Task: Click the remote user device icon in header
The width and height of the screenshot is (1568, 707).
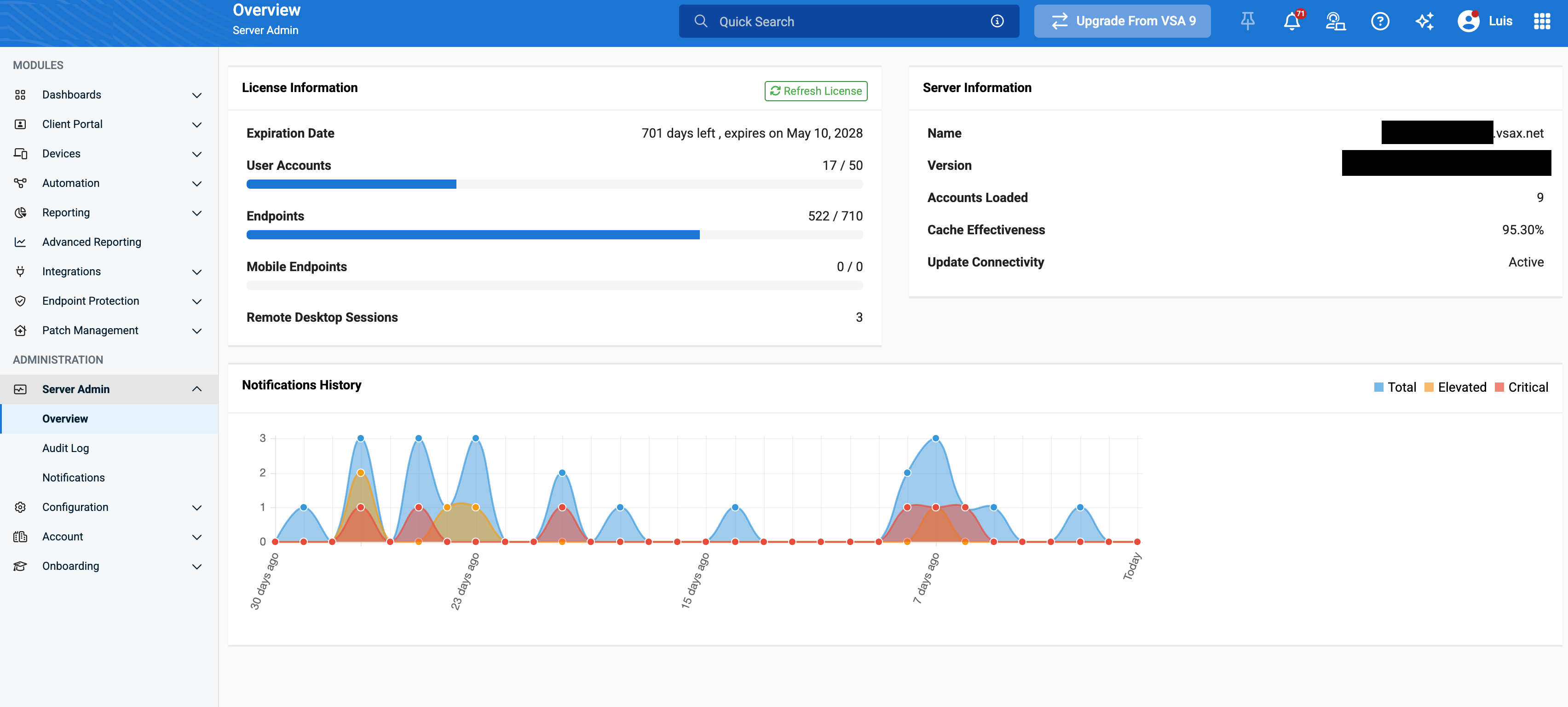Action: pos(1336,21)
